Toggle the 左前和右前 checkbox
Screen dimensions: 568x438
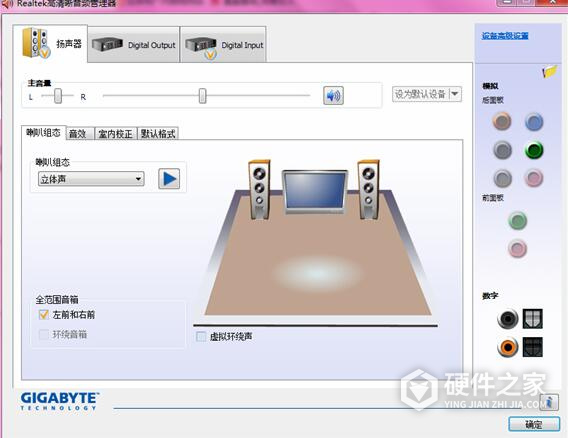coord(43,314)
